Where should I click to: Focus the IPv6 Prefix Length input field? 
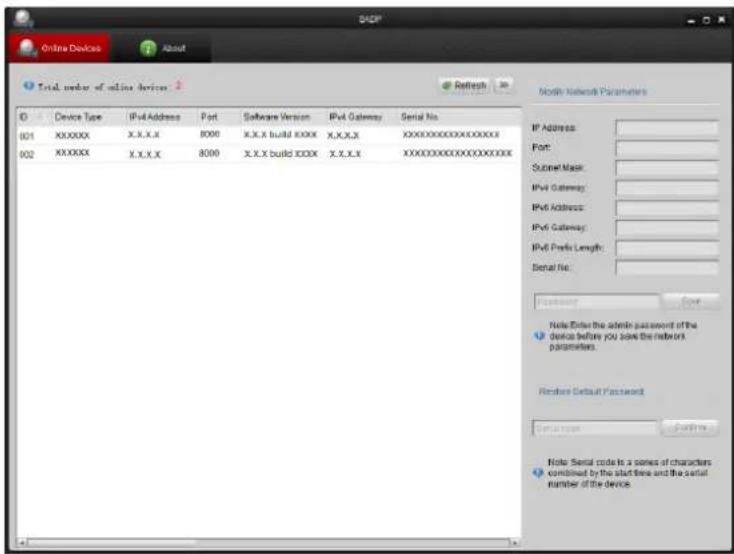coord(667,248)
